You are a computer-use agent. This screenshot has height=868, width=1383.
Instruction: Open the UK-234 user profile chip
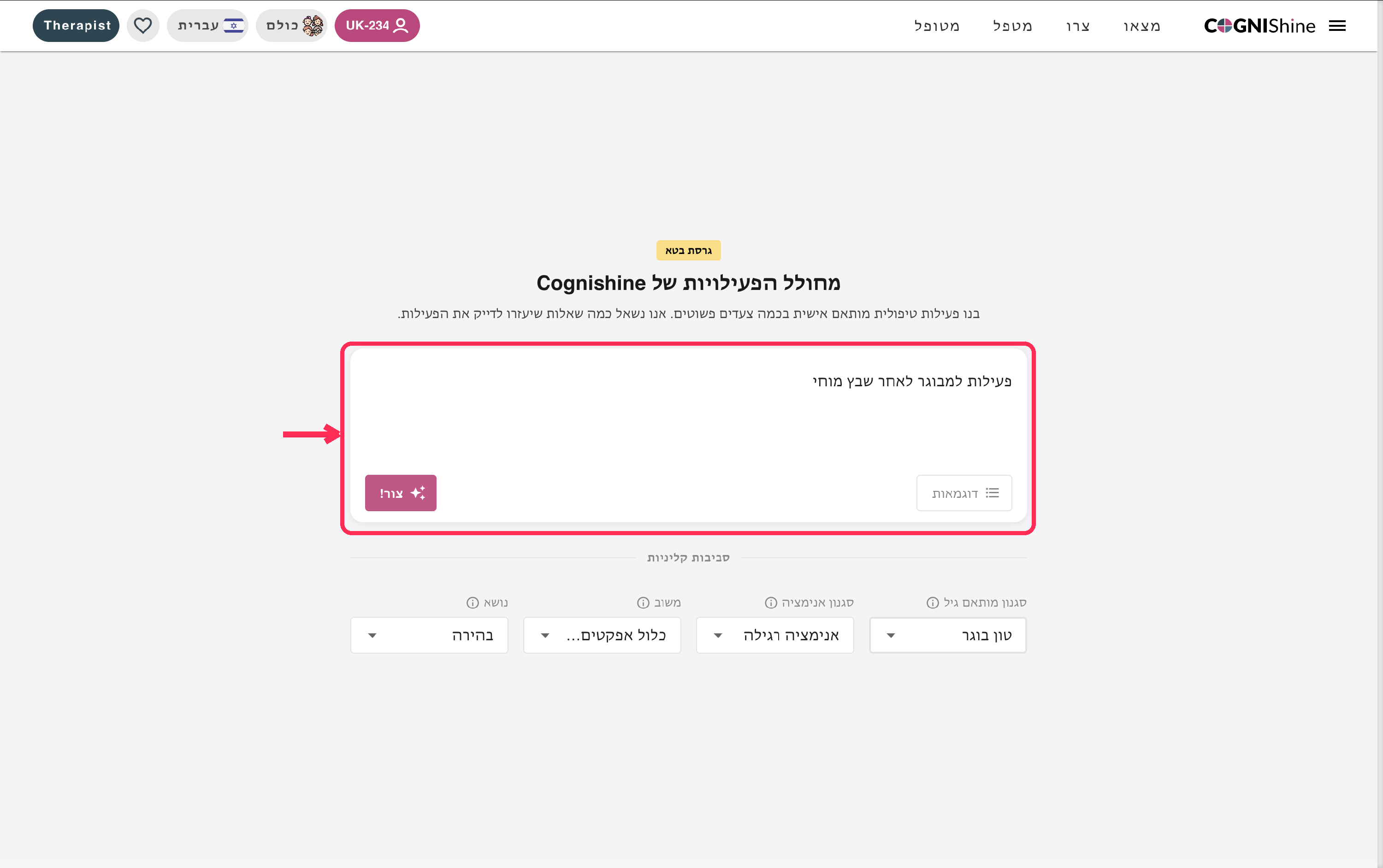point(377,26)
